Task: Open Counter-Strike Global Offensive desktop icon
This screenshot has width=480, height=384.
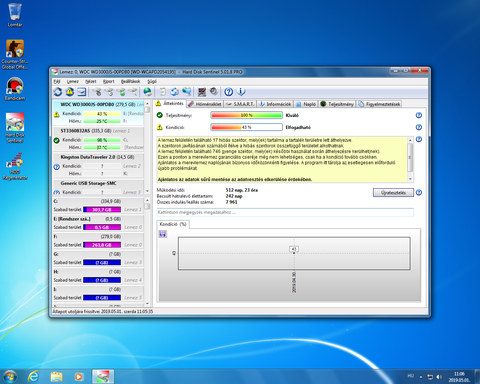Action: [15, 54]
